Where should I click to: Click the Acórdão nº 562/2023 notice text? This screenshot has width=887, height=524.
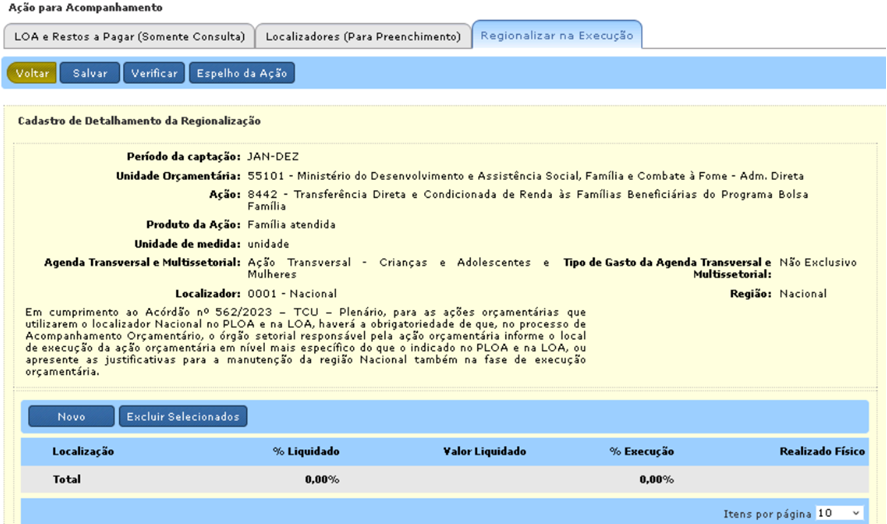pyautogui.click(x=306, y=342)
